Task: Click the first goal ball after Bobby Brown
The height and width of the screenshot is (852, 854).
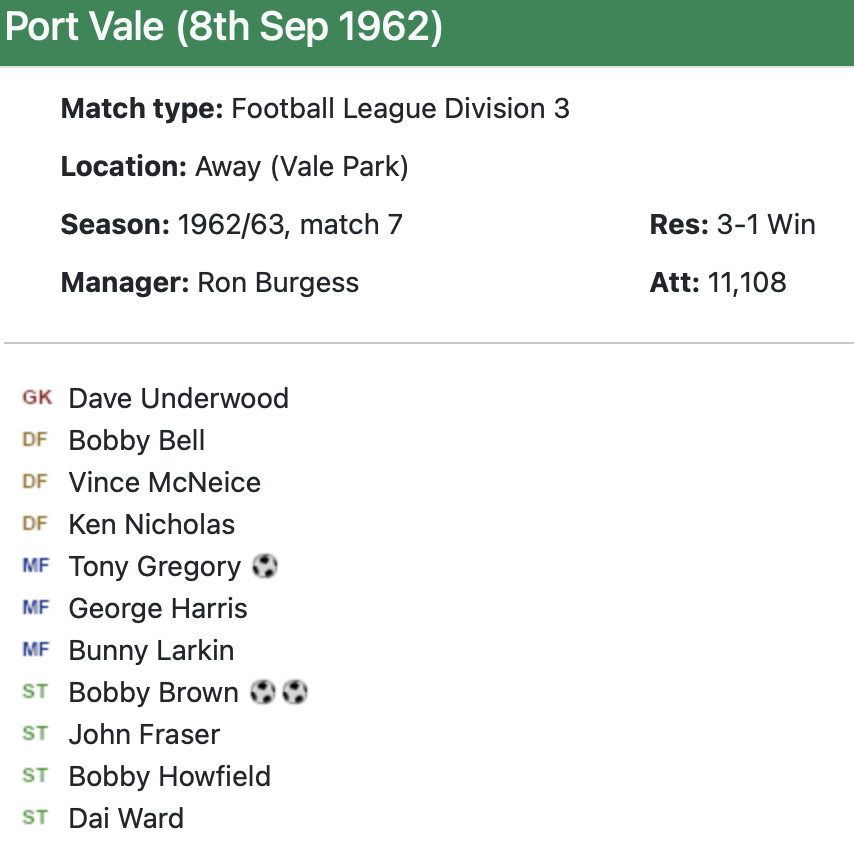Action: click(262, 692)
